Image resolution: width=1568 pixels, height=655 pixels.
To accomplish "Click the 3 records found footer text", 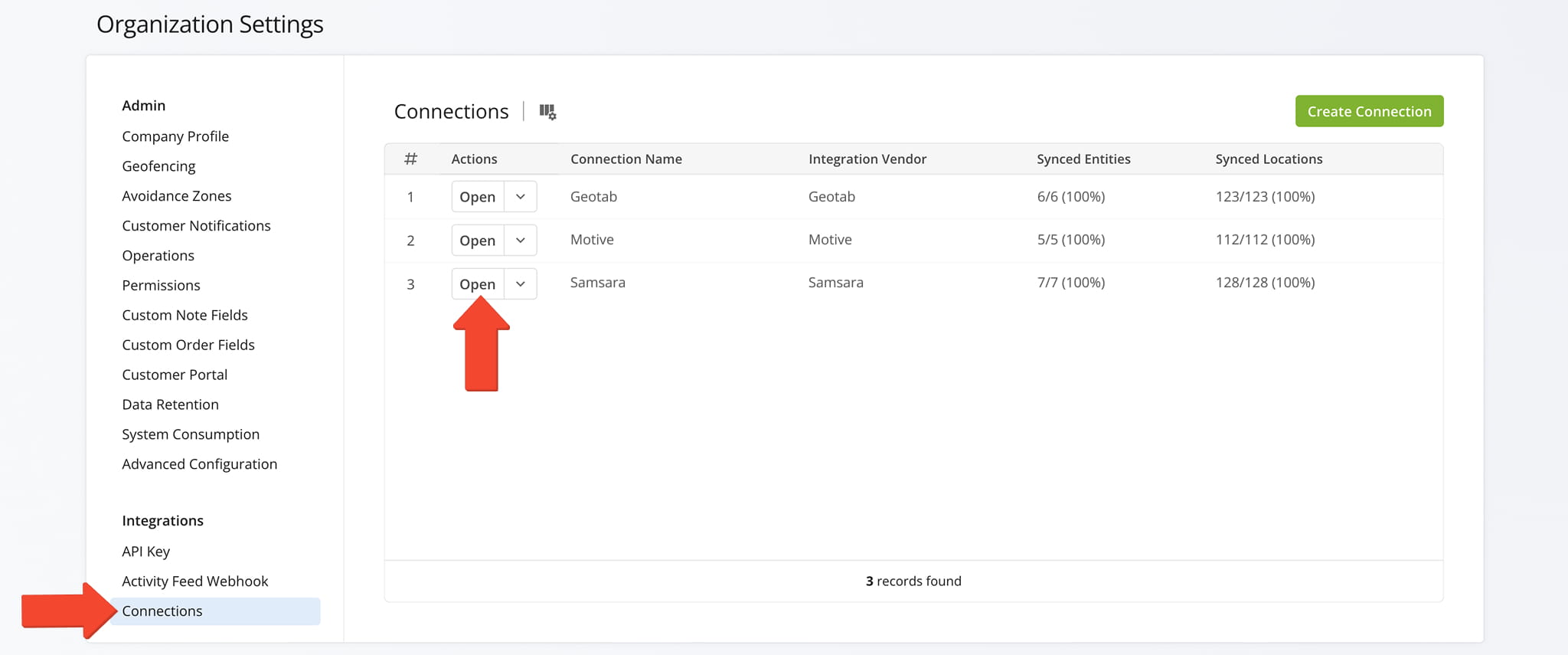I will pos(913,581).
